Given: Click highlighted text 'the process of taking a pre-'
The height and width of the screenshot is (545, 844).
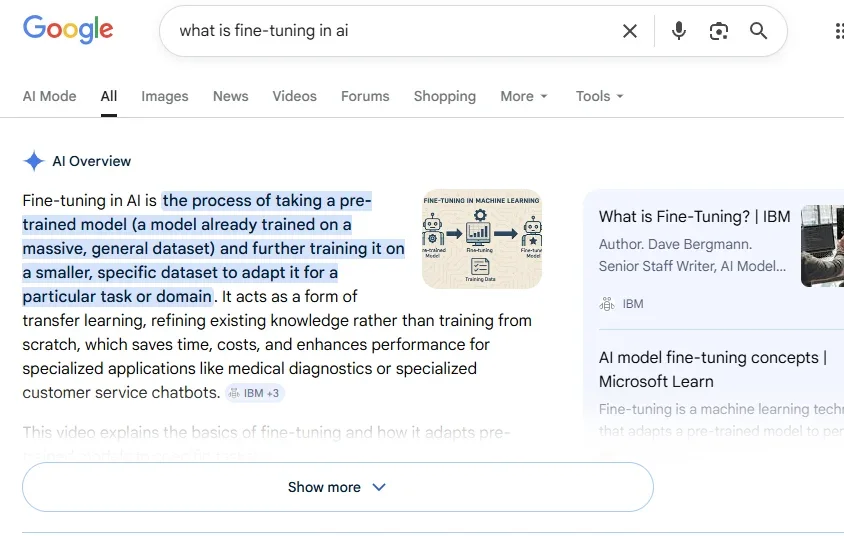Looking at the screenshot, I should click(x=267, y=201).
